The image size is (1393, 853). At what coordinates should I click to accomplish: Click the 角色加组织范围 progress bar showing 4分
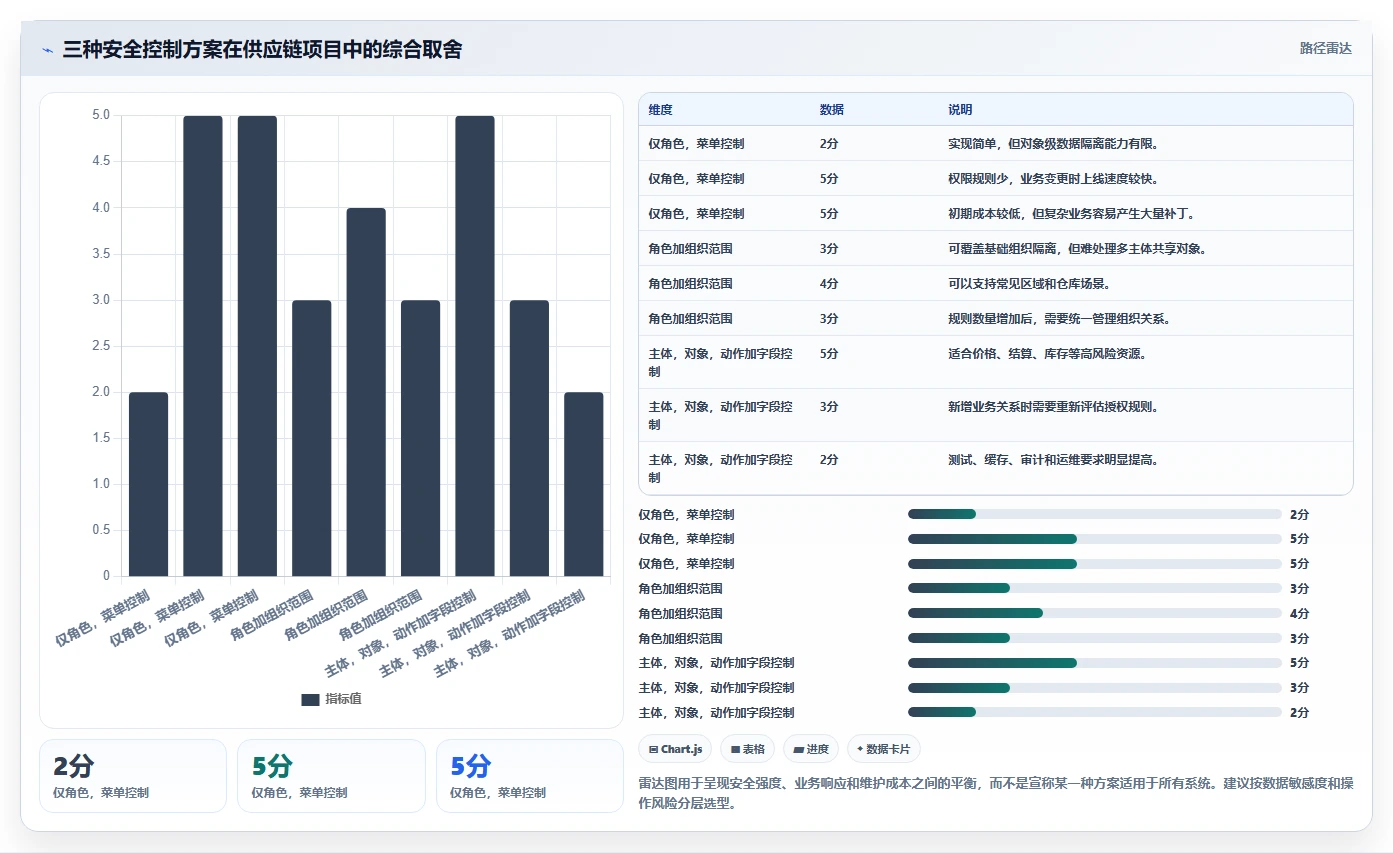click(1094, 613)
